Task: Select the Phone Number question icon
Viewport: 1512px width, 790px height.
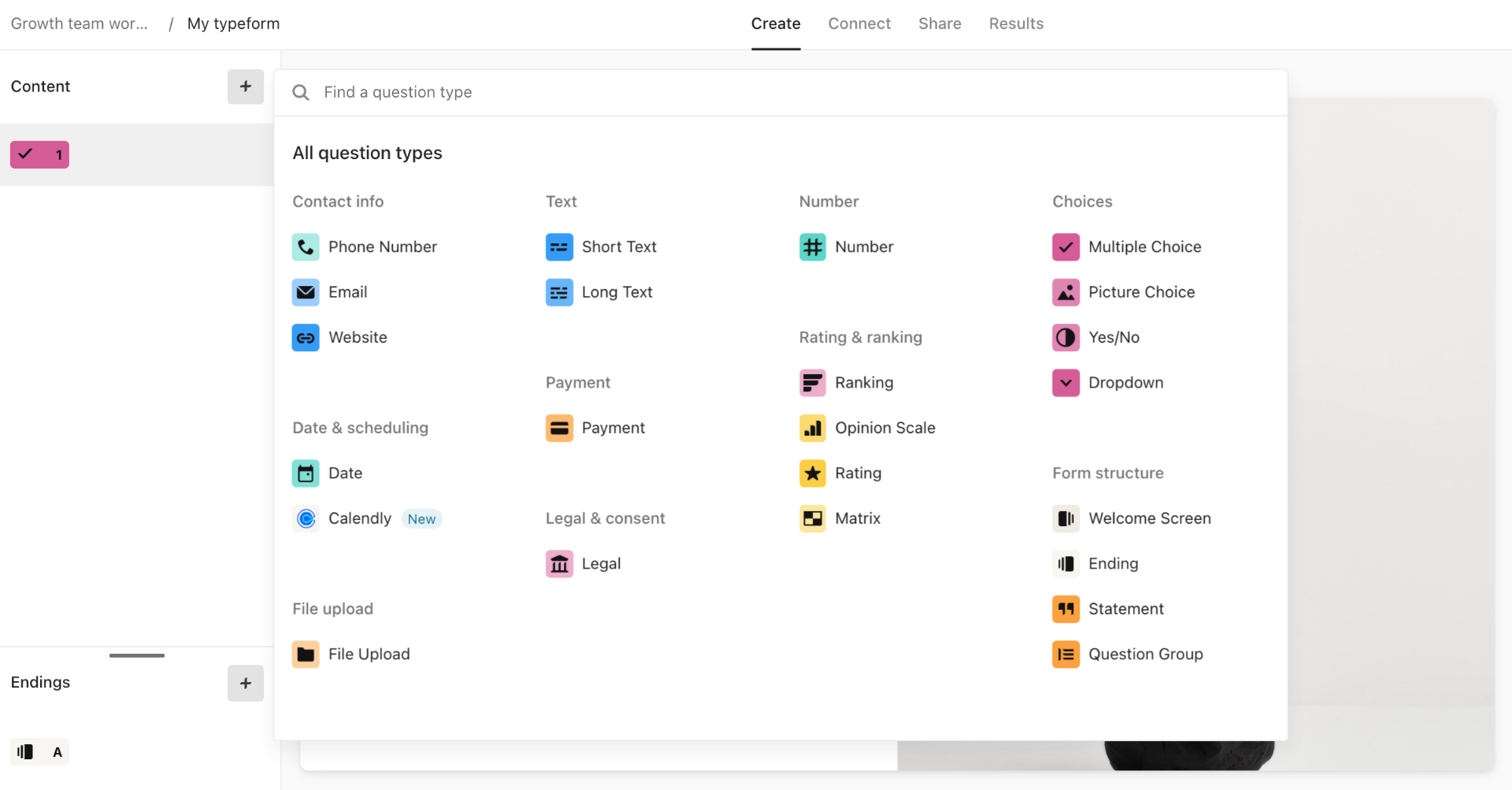Action: click(306, 247)
